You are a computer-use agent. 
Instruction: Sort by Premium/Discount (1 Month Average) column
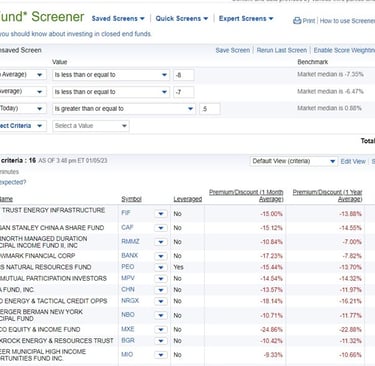(246, 196)
